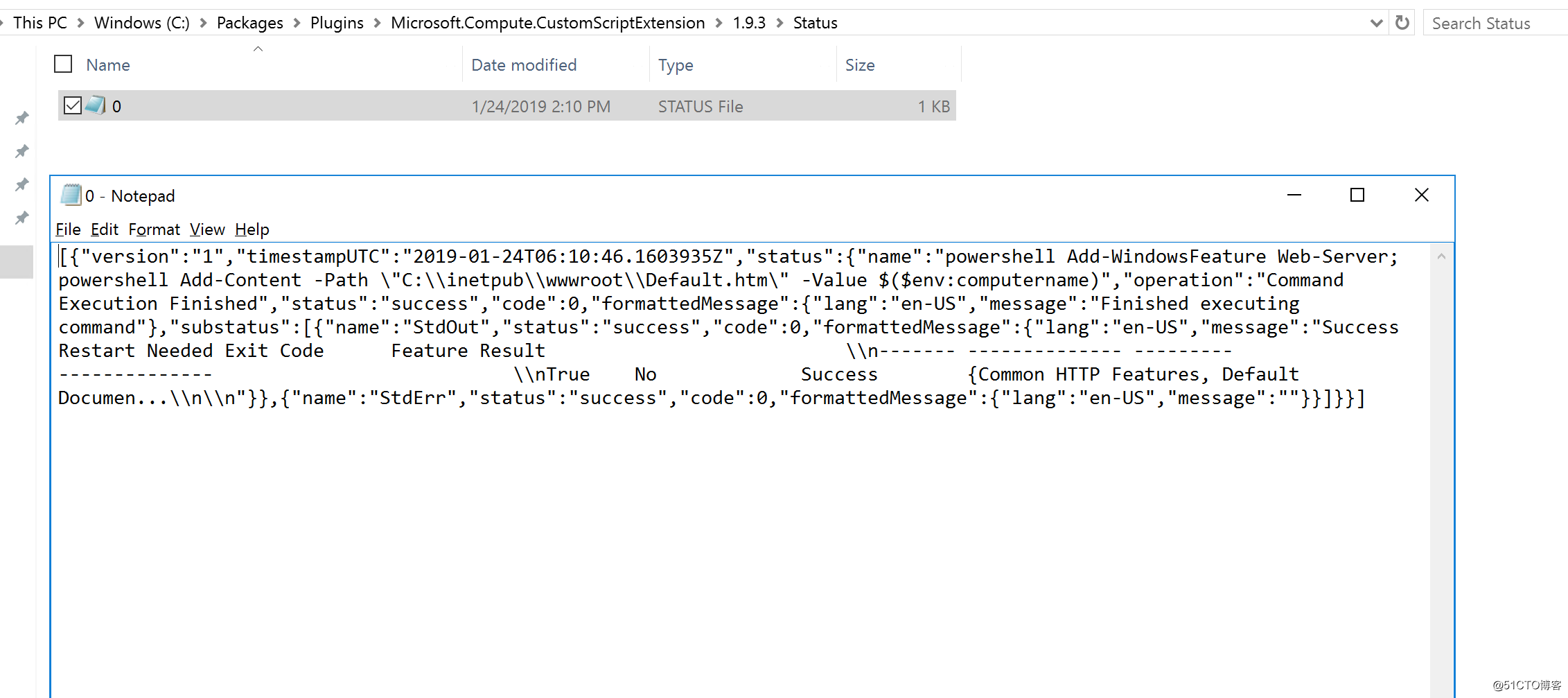Expand chevron after Plugins breadcrumb

point(378,23)
